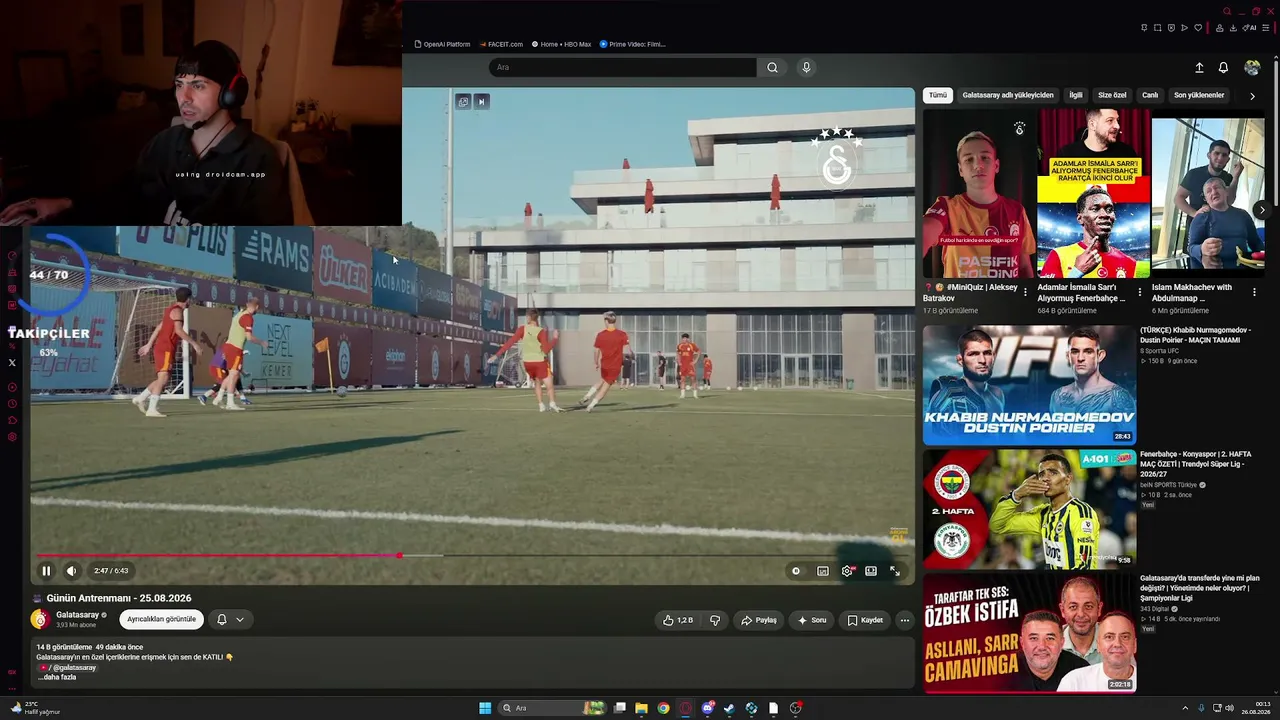1280x720 pixels.
Task: Open Adamlar İsmaila Sarr'ı short thumbnail
Action: tap(1094, 193)
